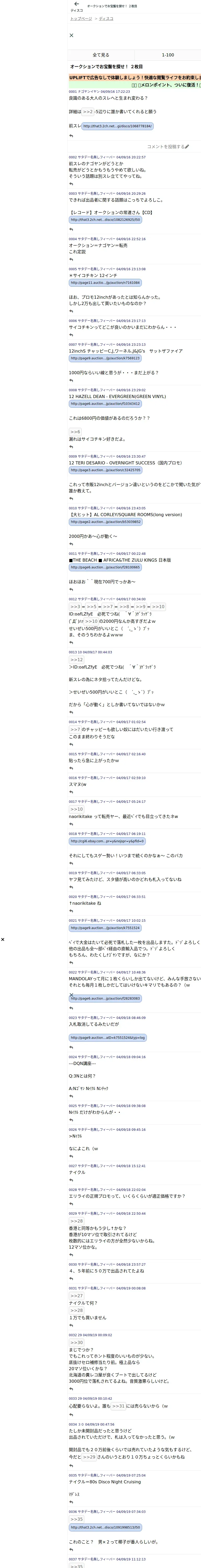Image resolution: width=201 pixels, height=1568 pixels.
Task: Click the コメントを投稿する text
Action: pos(166,147)
